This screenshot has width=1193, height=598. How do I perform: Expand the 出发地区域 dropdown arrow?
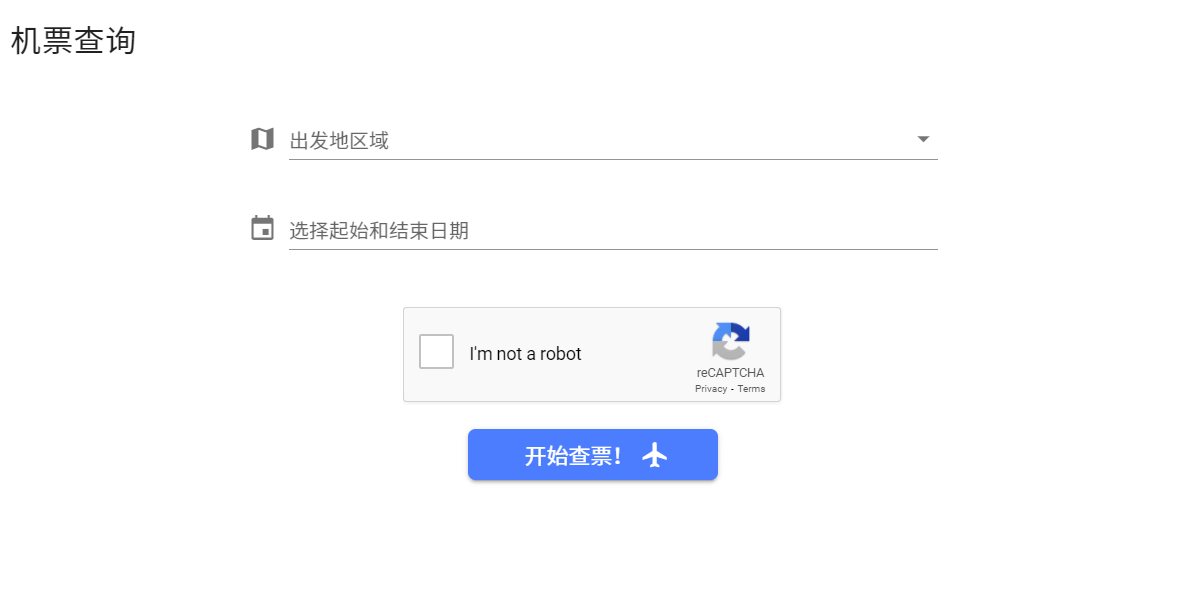(x=923, y=139)
